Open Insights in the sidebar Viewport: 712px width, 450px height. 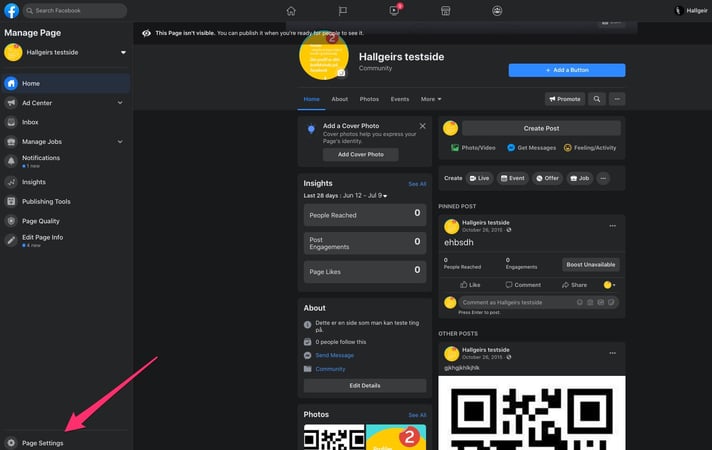click(66, 182)
